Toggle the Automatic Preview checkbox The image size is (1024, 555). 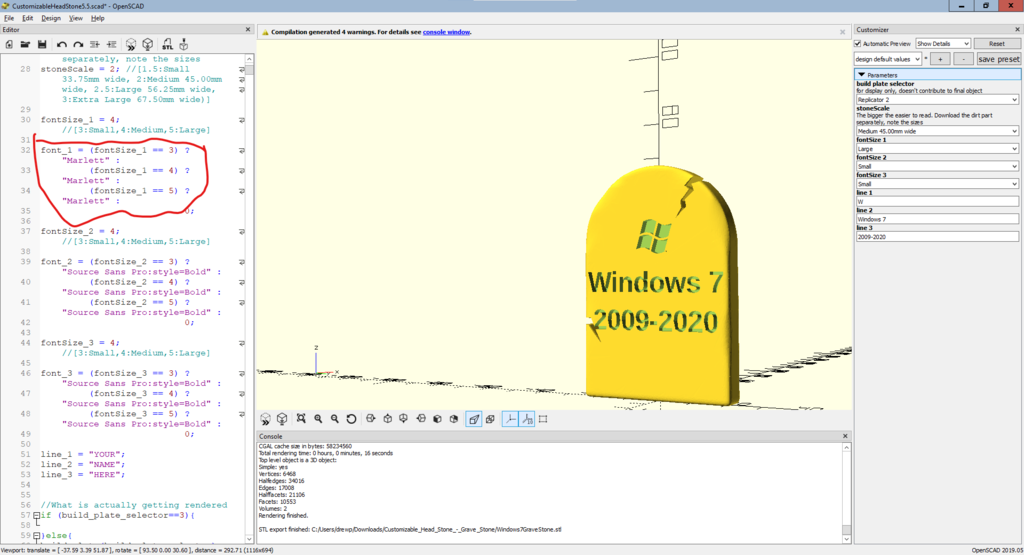point(858,44)
